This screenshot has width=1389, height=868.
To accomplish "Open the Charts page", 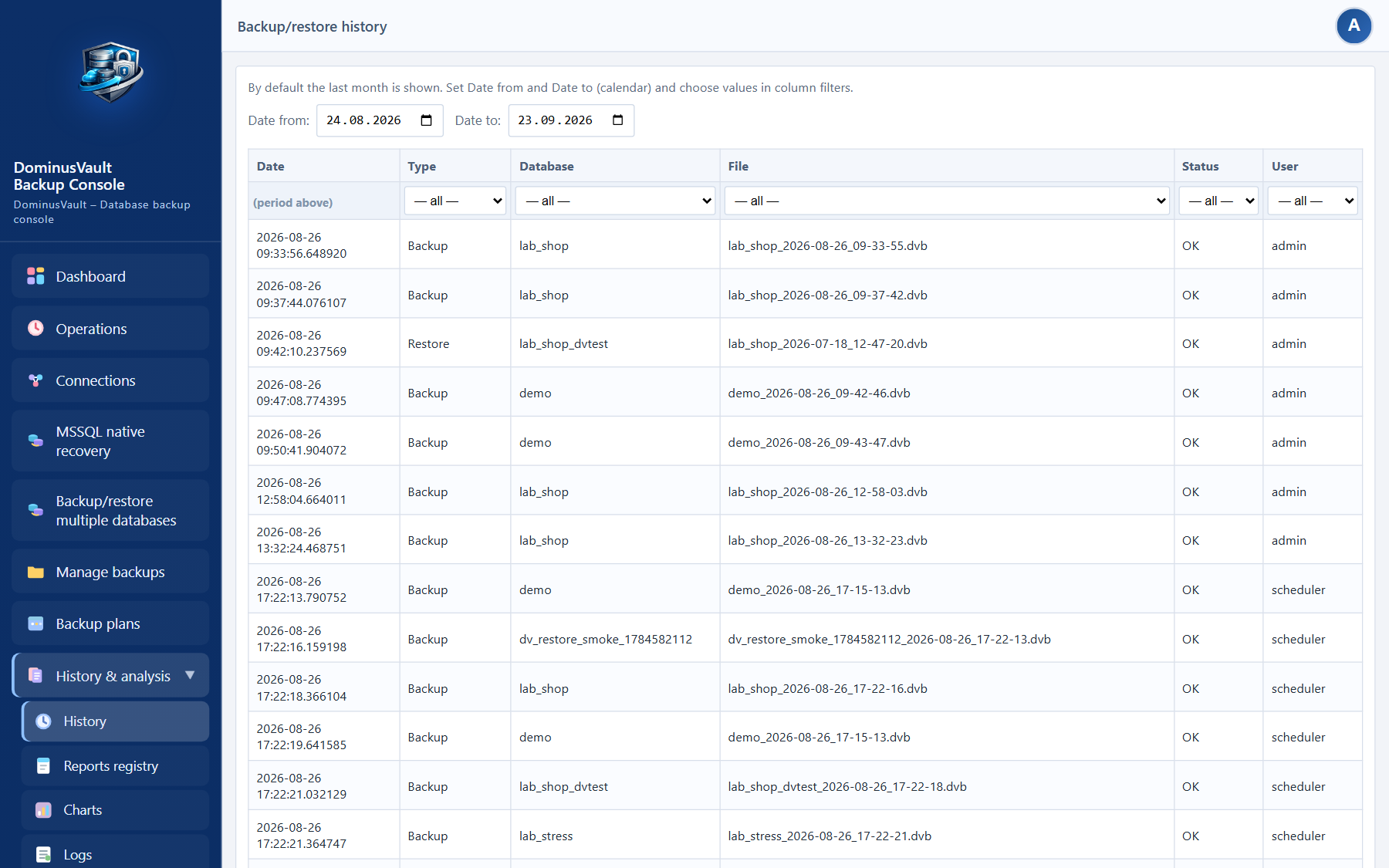I will (x=115, y=810).
